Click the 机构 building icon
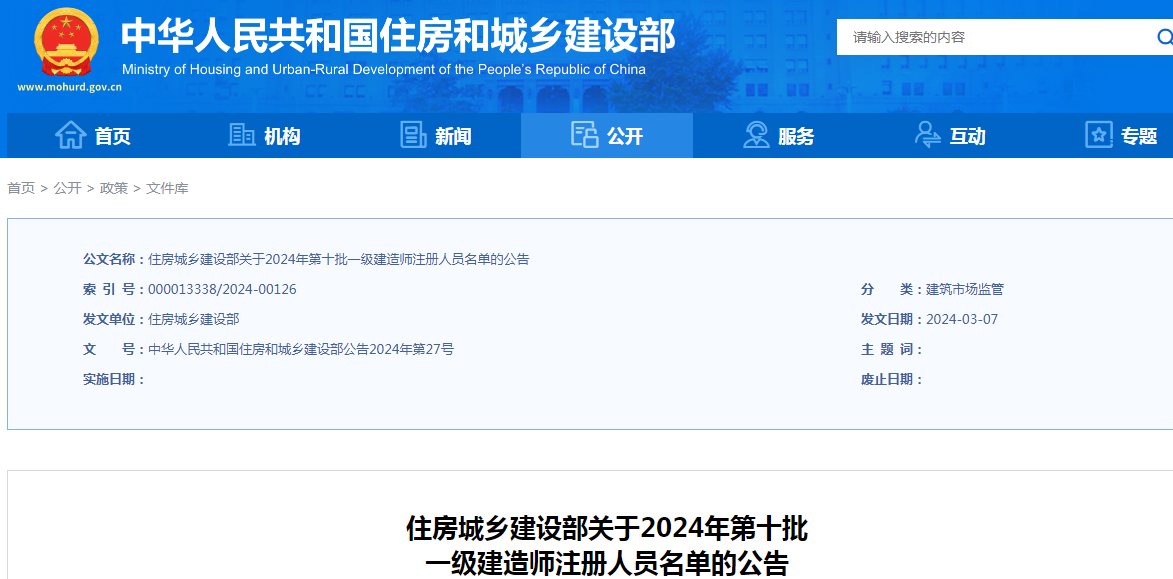This screenshot has width=1173, height=579. coord(242,135)
